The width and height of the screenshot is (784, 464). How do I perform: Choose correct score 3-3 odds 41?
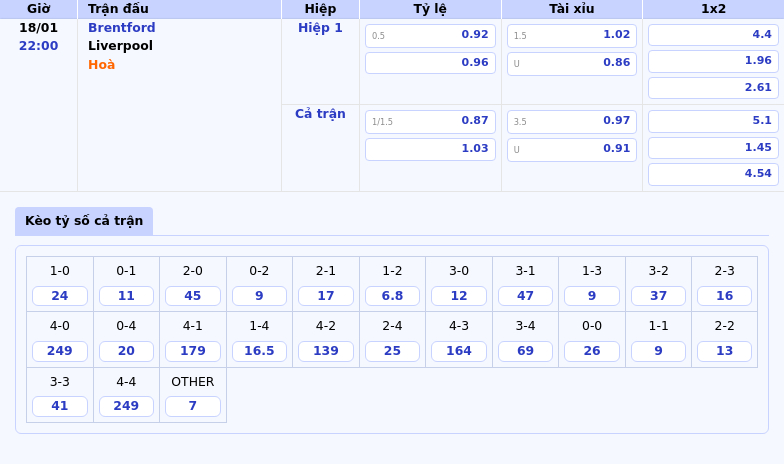(60, 406)
